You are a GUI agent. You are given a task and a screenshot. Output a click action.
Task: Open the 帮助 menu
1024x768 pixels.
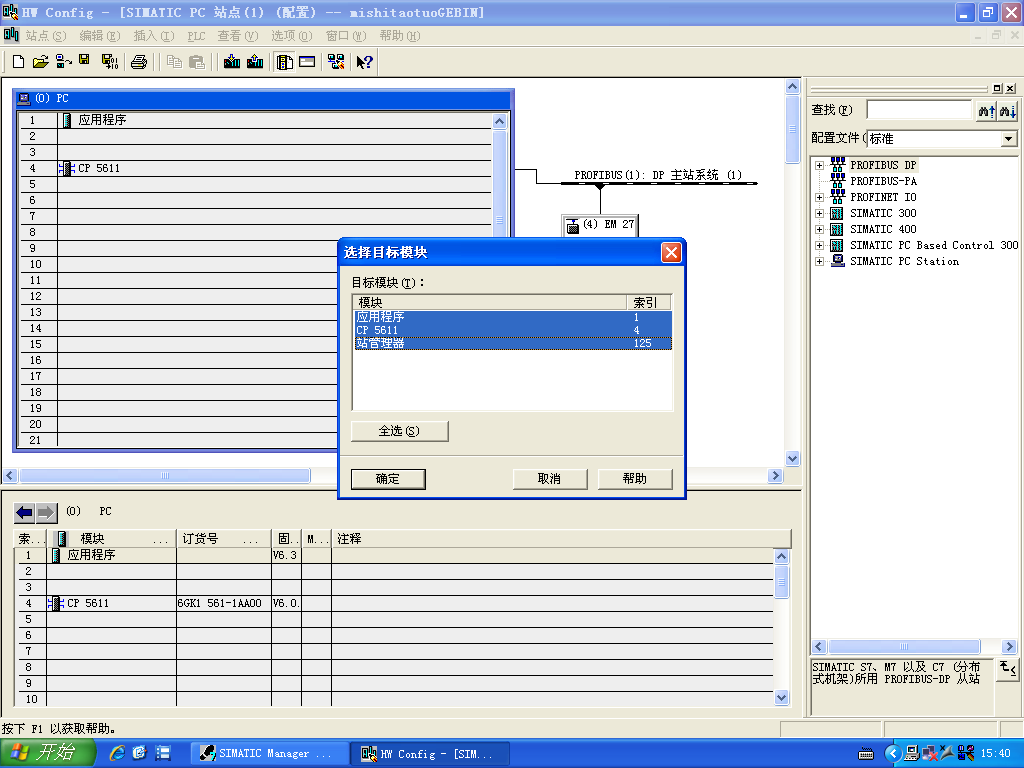coord(400,36)
